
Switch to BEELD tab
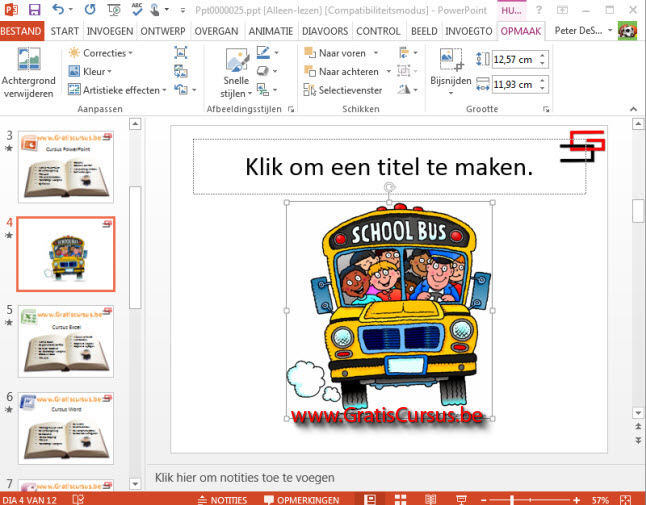[x=424, y=31]
